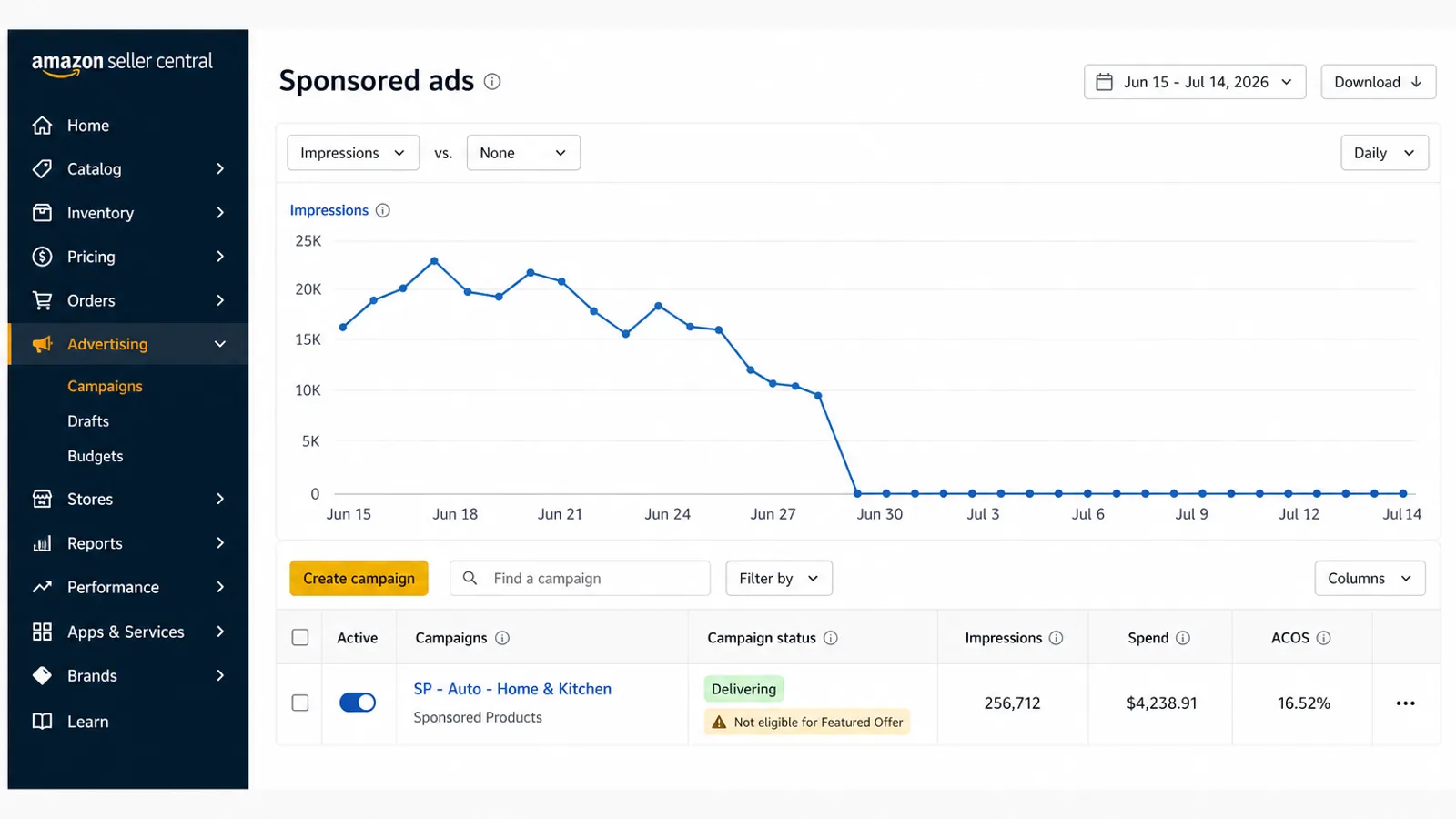
Task: Expand the Catalog menu chevron
Action: tap(220, 169)
